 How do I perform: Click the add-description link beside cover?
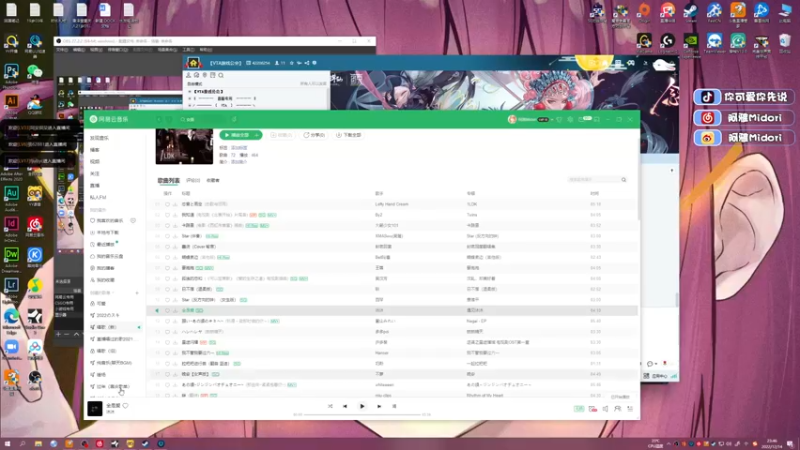click(239, 162)
